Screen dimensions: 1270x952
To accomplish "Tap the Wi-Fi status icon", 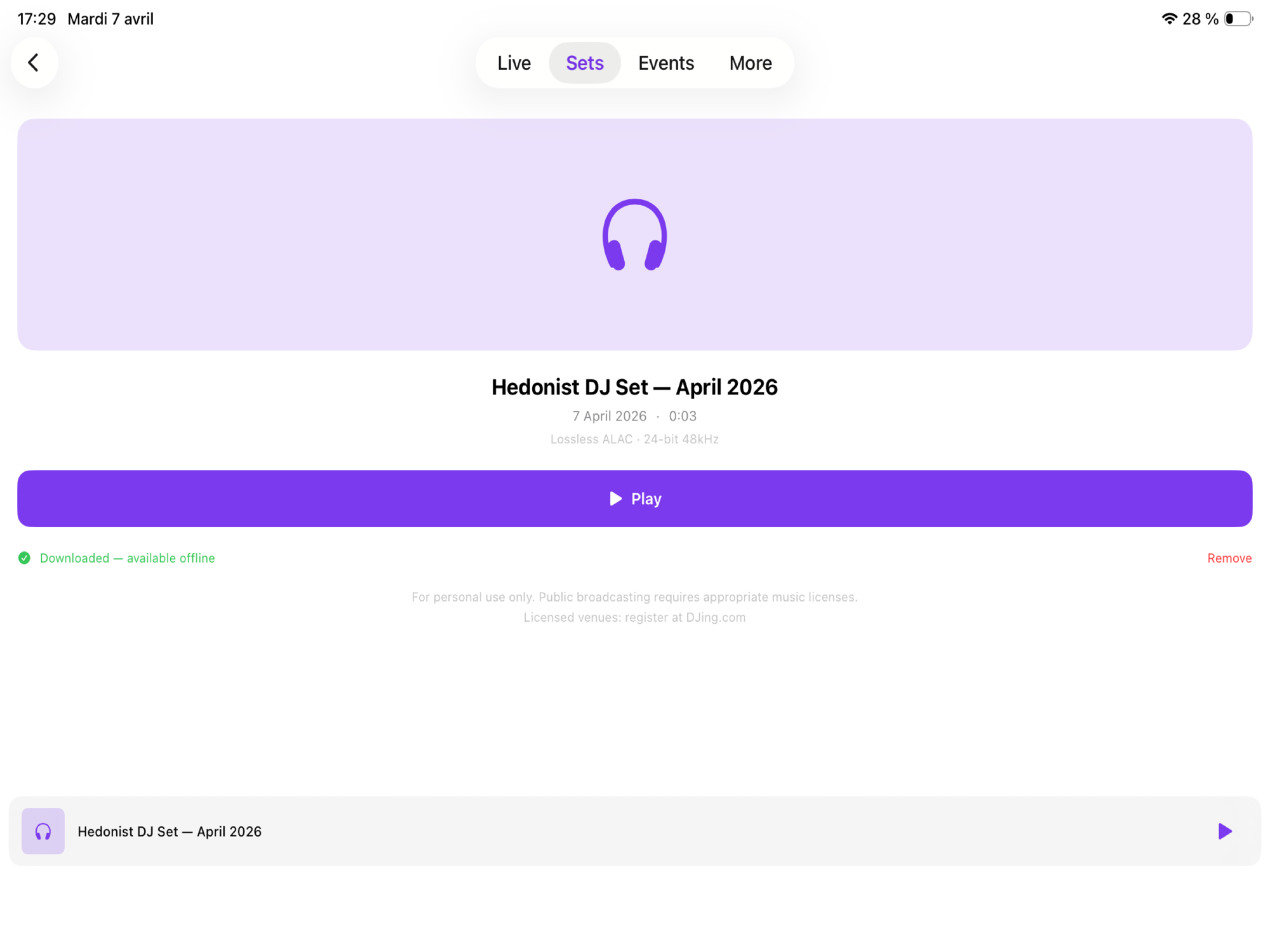I will [x=1169, y=19].
